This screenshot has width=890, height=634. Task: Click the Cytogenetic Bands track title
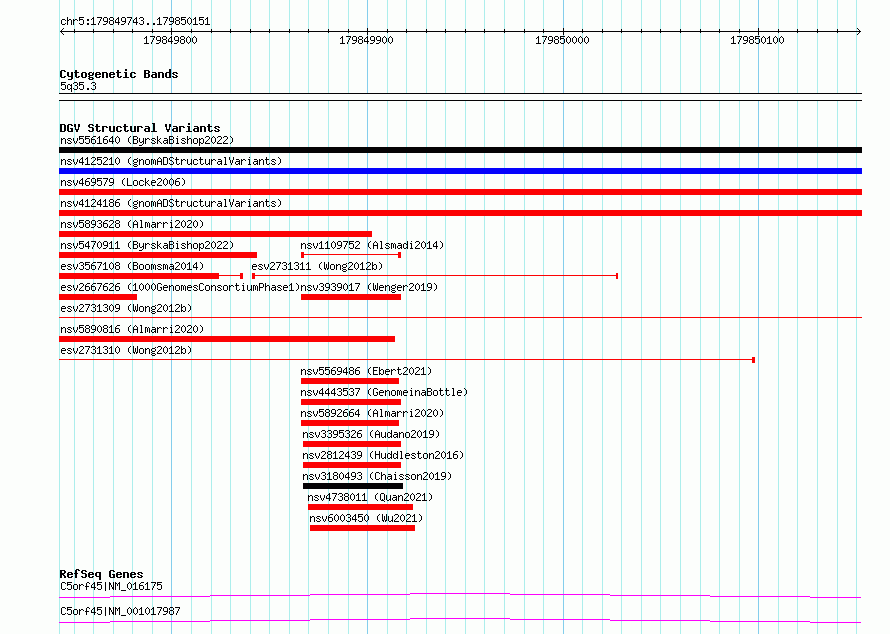tap(119, 74)
